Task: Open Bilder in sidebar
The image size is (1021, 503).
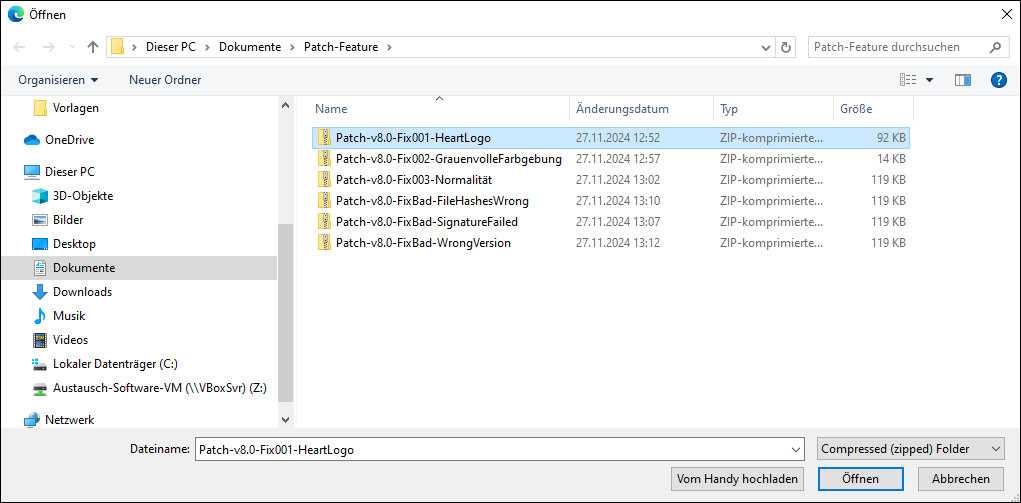Action: pos(68,220)
